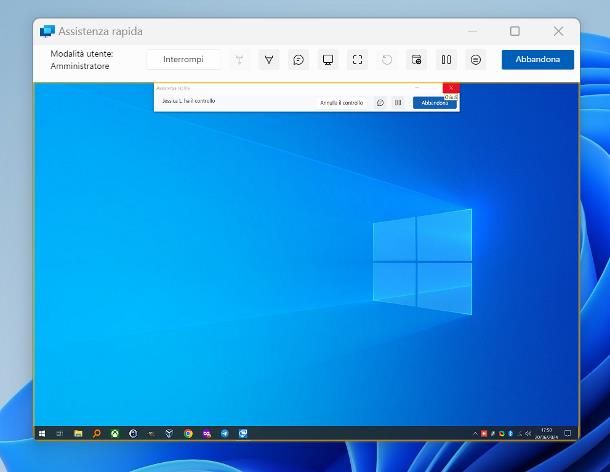
Task: Expand hidden tray icons chevron on remote taskbar
Action: (x=475, y=433)
